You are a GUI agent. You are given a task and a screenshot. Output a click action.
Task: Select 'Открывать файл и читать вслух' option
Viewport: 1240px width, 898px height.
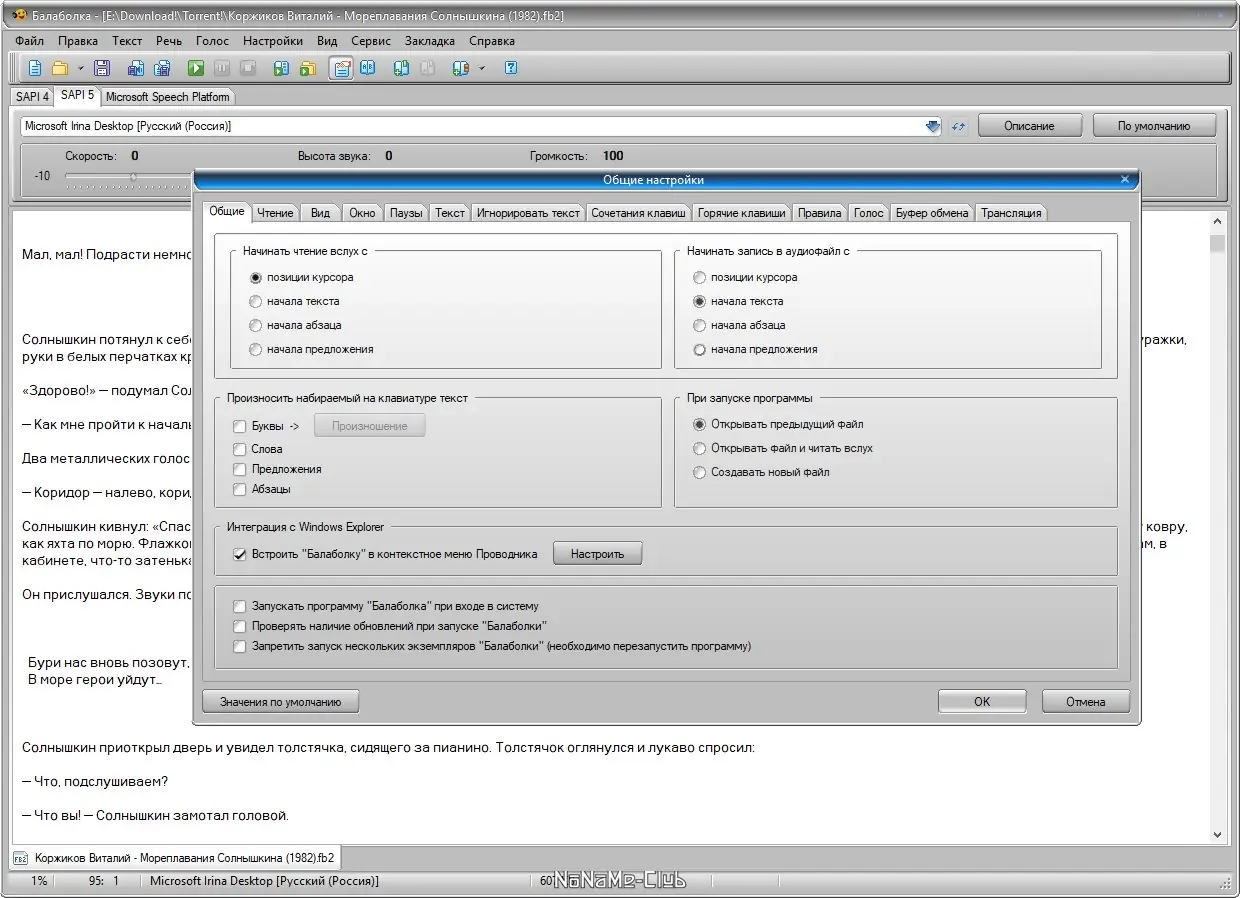pos(700,448)
